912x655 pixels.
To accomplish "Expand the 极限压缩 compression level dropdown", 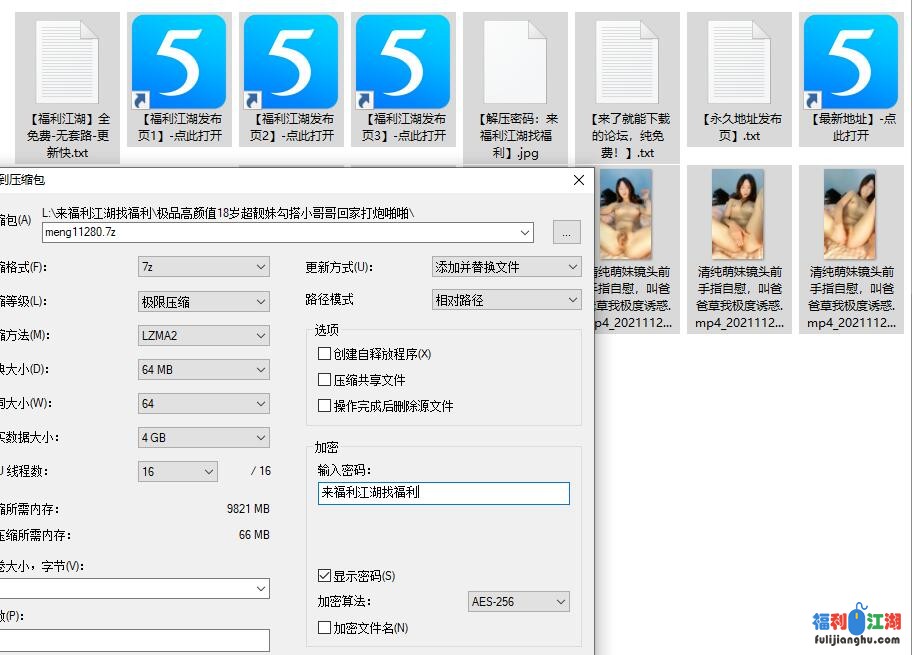I will [204, 301].
